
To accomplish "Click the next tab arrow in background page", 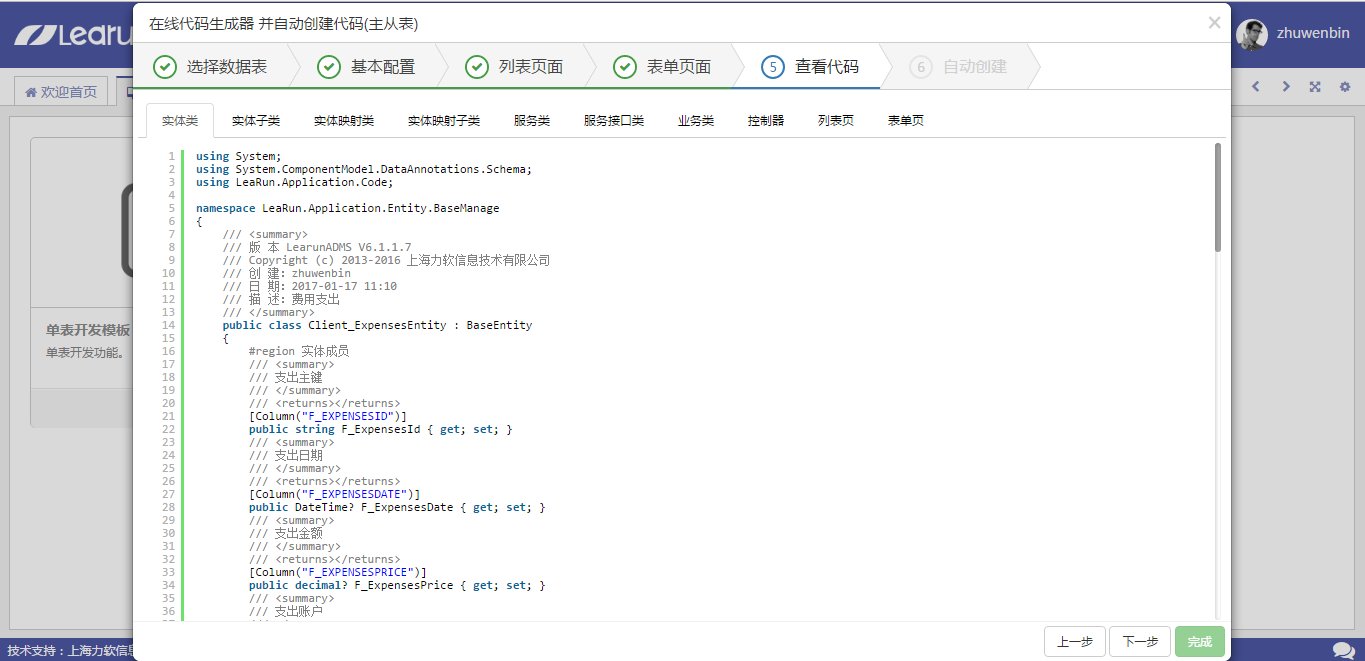I will point(1286,87).
